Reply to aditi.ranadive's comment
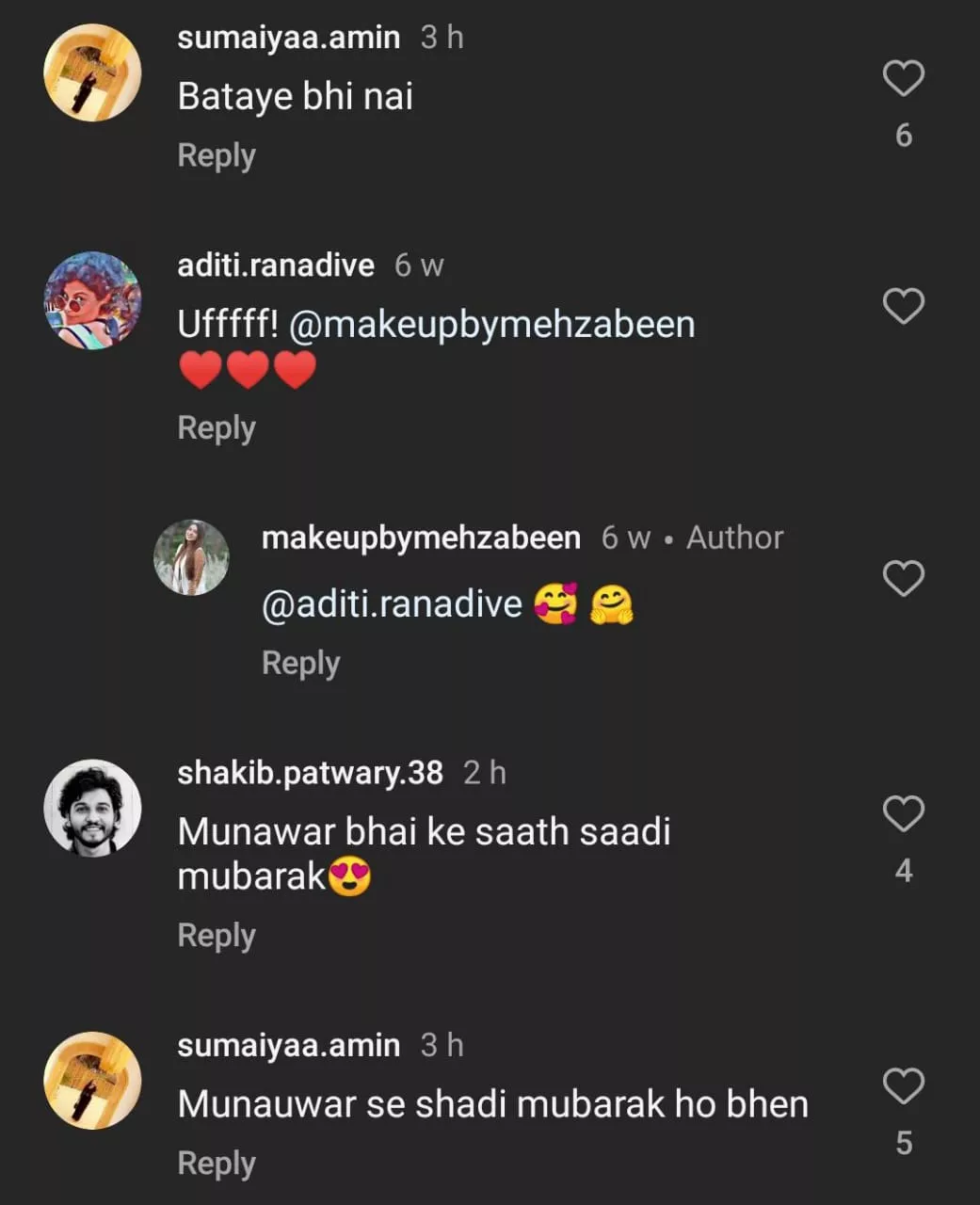Image resolution: width=980 pixels, height=1205 pixels. 217,428
